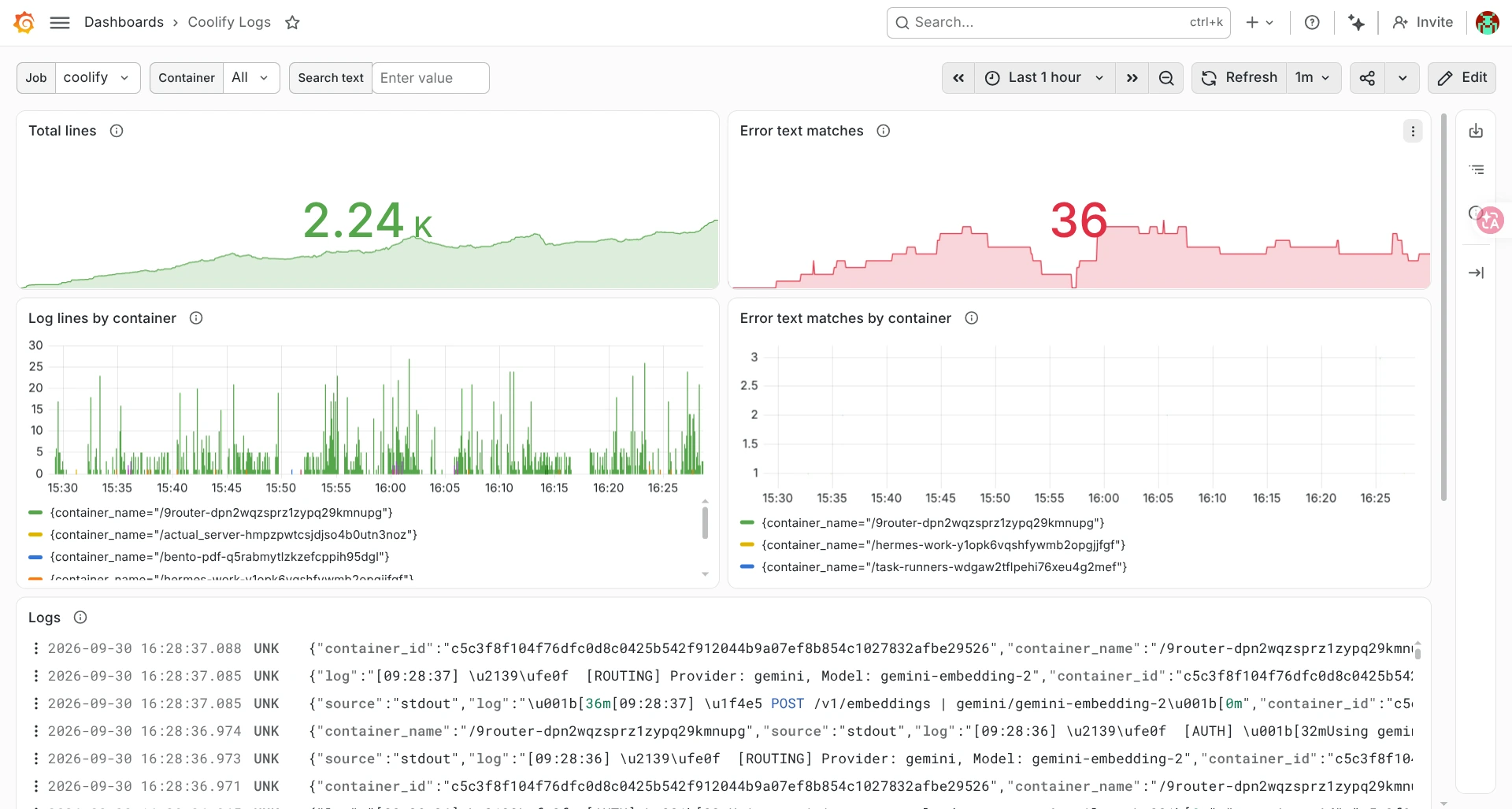Click the export icon in right sidebar
The height and width of the screenshot is (809, 1512).
pyautogui.click(x=1476, y=131)
